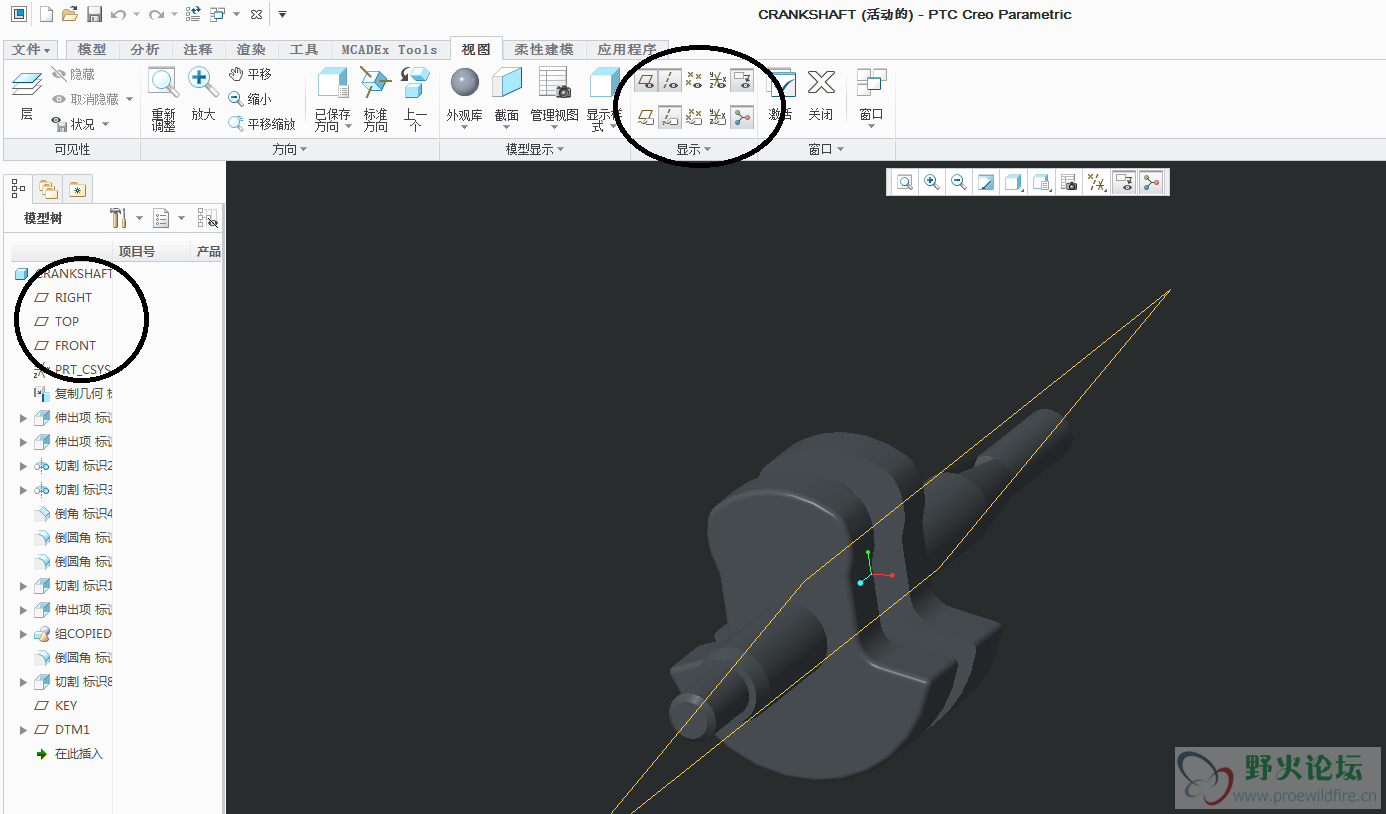Click zoom in icon in graphics toolbar
Screen dimensions: 1386x814
click(x=932, y=182)
